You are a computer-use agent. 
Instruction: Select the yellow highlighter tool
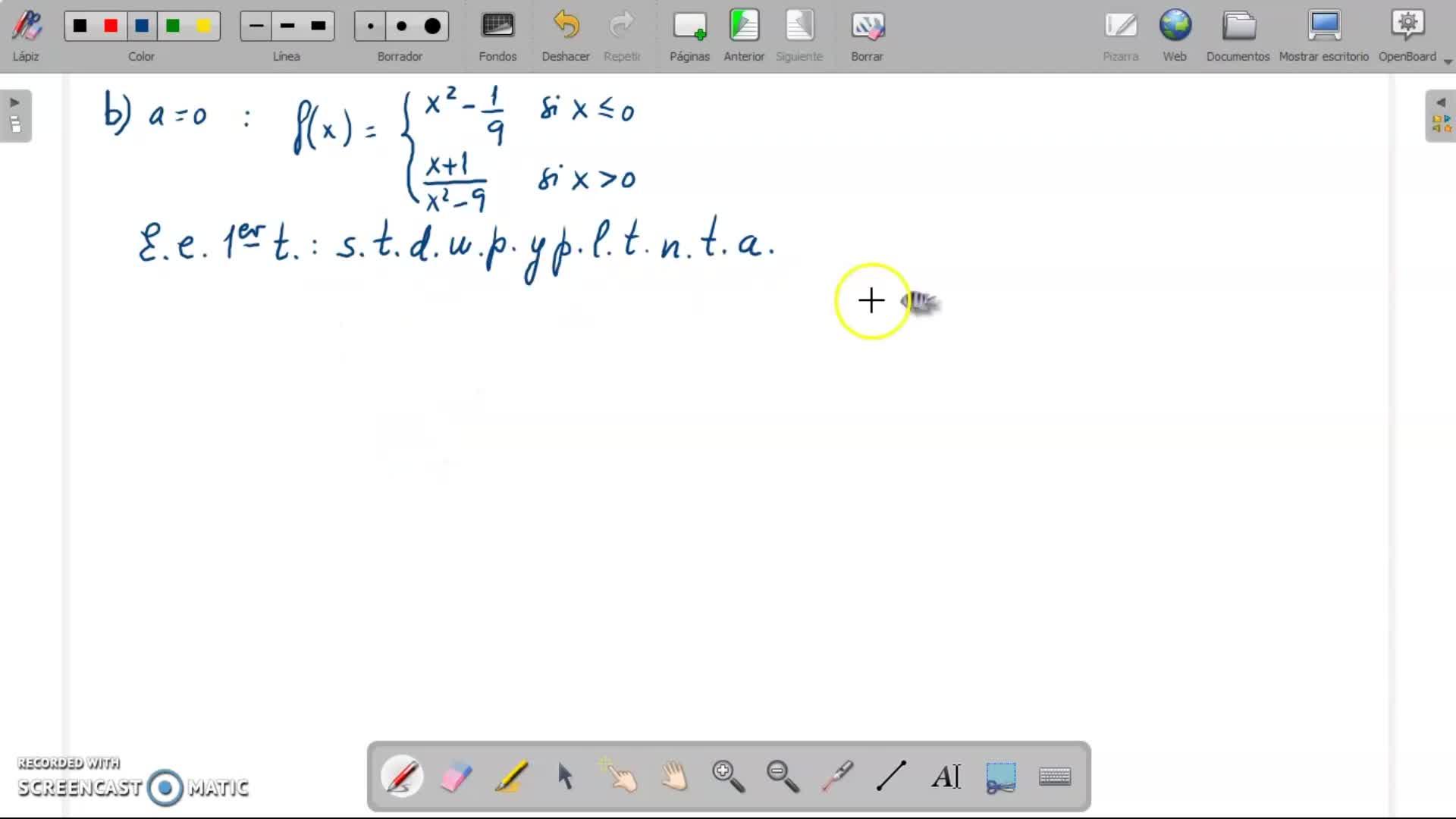[x=511, y=777]
